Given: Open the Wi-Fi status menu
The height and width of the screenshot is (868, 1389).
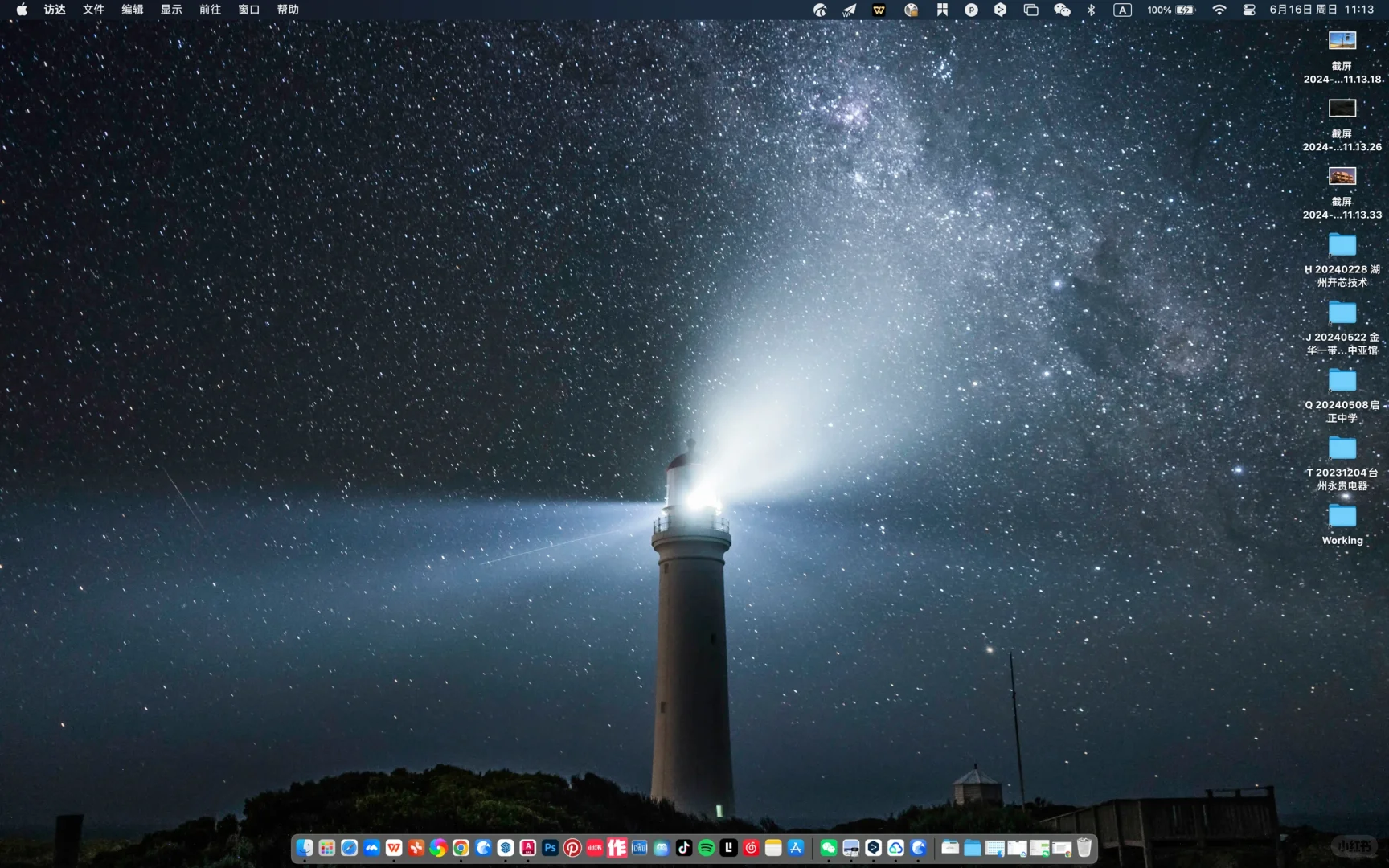Looking at the screenshot, I should click(1219, 10).
